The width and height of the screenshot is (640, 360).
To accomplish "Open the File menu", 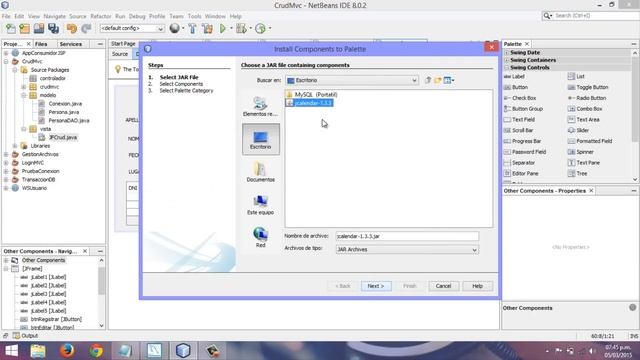I will click(6, 16).
